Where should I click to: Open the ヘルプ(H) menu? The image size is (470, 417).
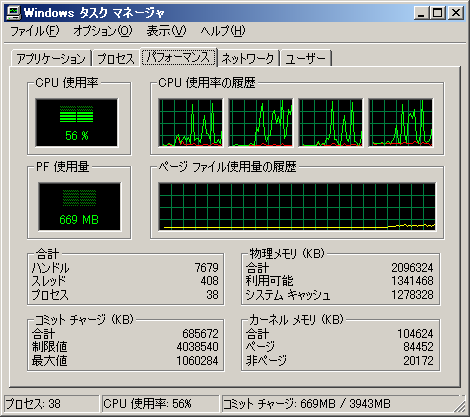point(222,31)
